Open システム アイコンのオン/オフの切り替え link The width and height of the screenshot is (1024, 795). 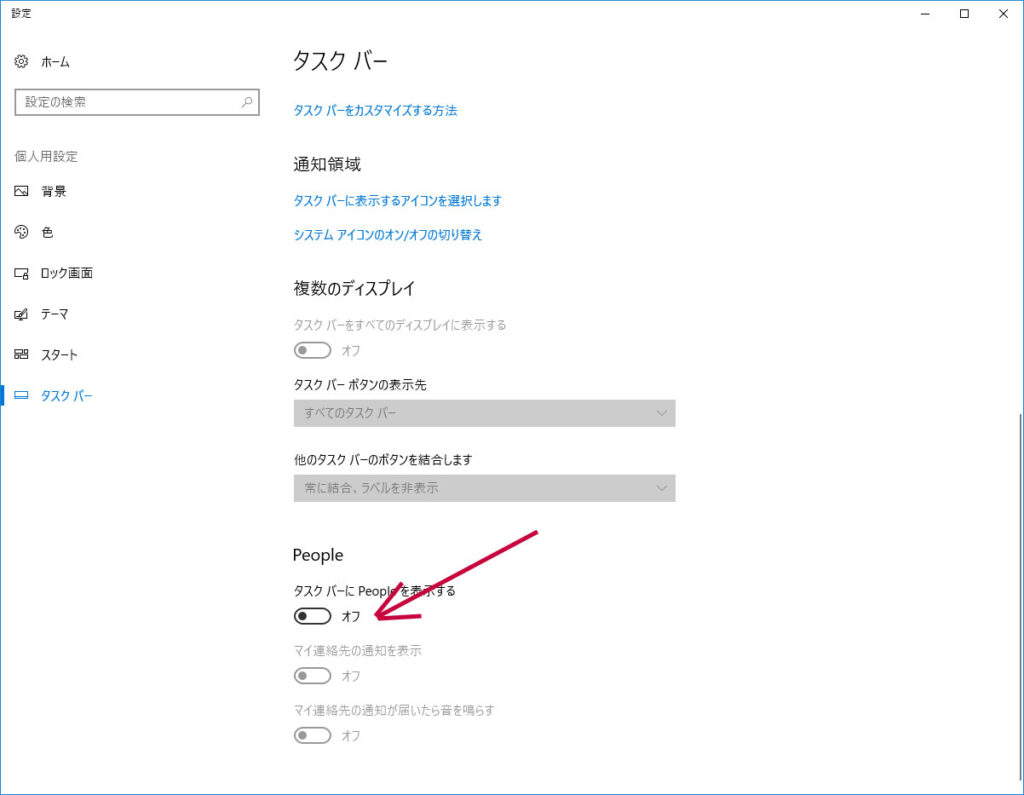[x=387, y=235]
